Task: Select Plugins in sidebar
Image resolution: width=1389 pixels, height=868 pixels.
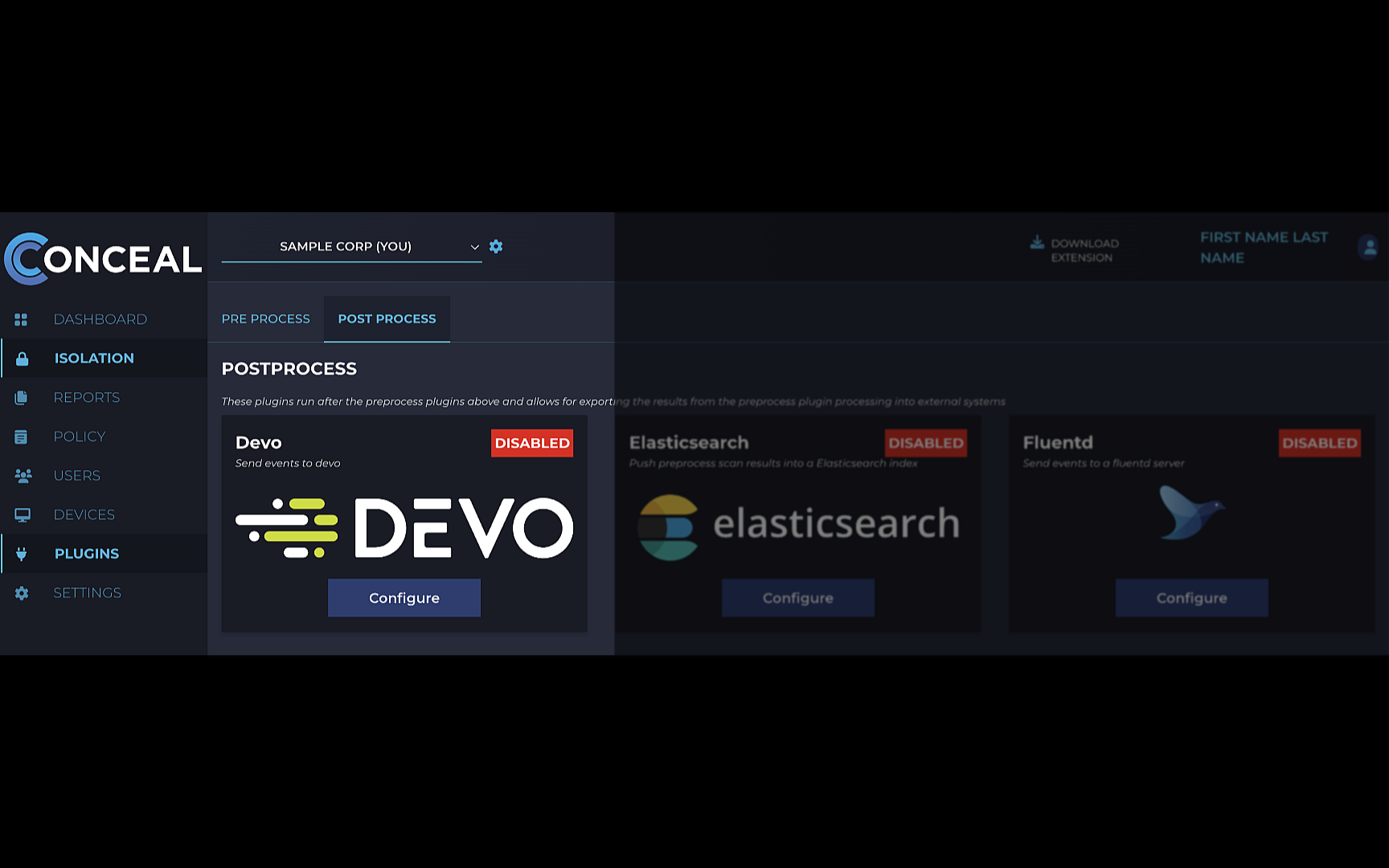Action: [x=87, y=554]
